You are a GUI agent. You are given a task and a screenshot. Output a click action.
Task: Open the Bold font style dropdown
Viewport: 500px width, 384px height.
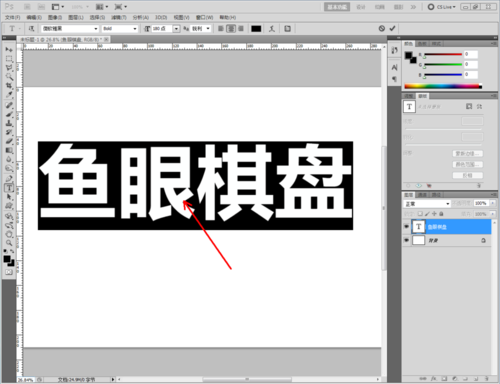tap(120, 29)
